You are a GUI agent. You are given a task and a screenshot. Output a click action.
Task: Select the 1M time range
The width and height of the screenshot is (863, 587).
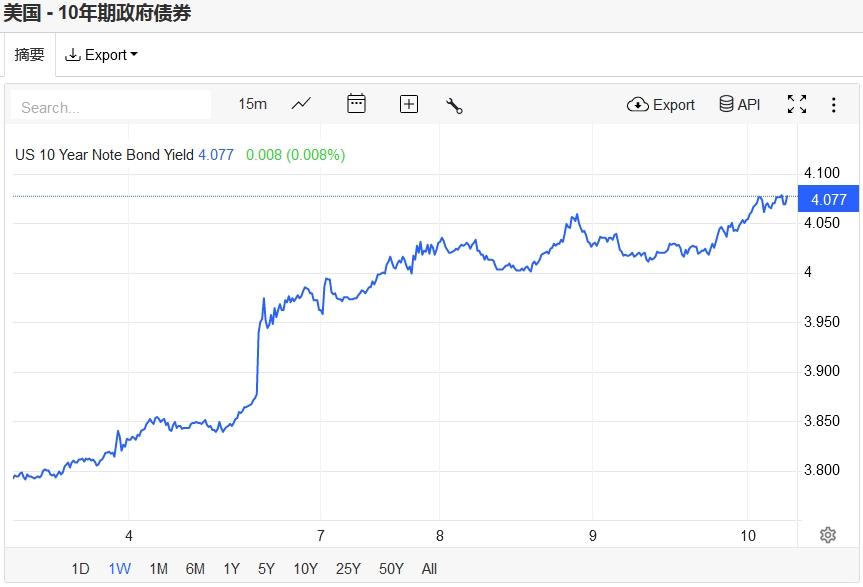click(158, 569)
